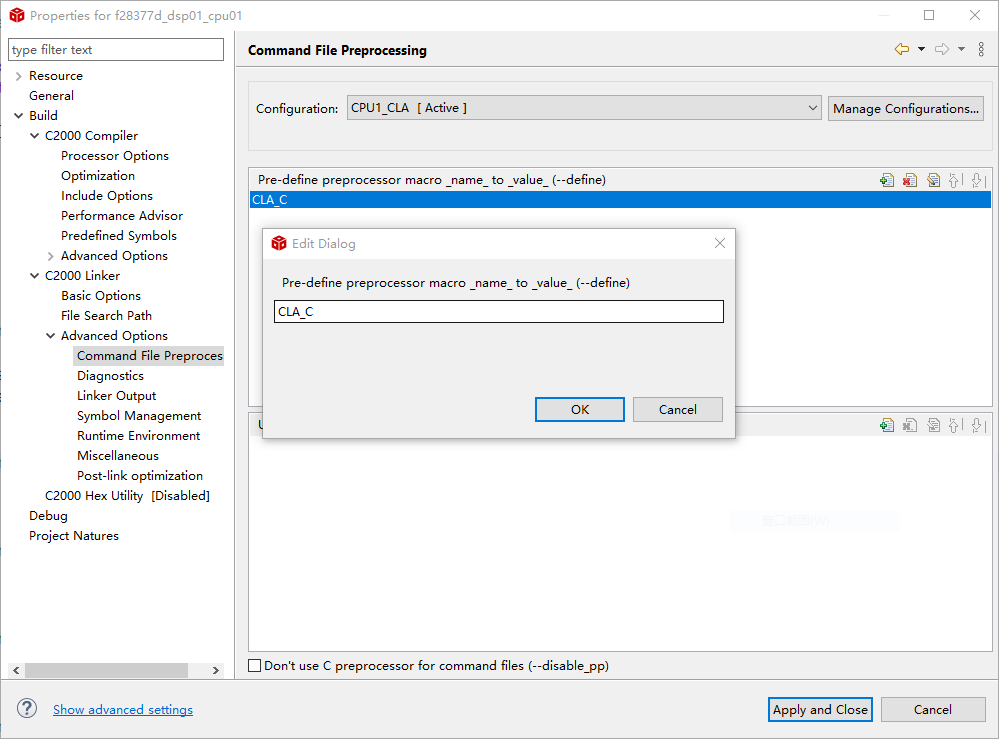Close the Properties window

click(975, 15)
